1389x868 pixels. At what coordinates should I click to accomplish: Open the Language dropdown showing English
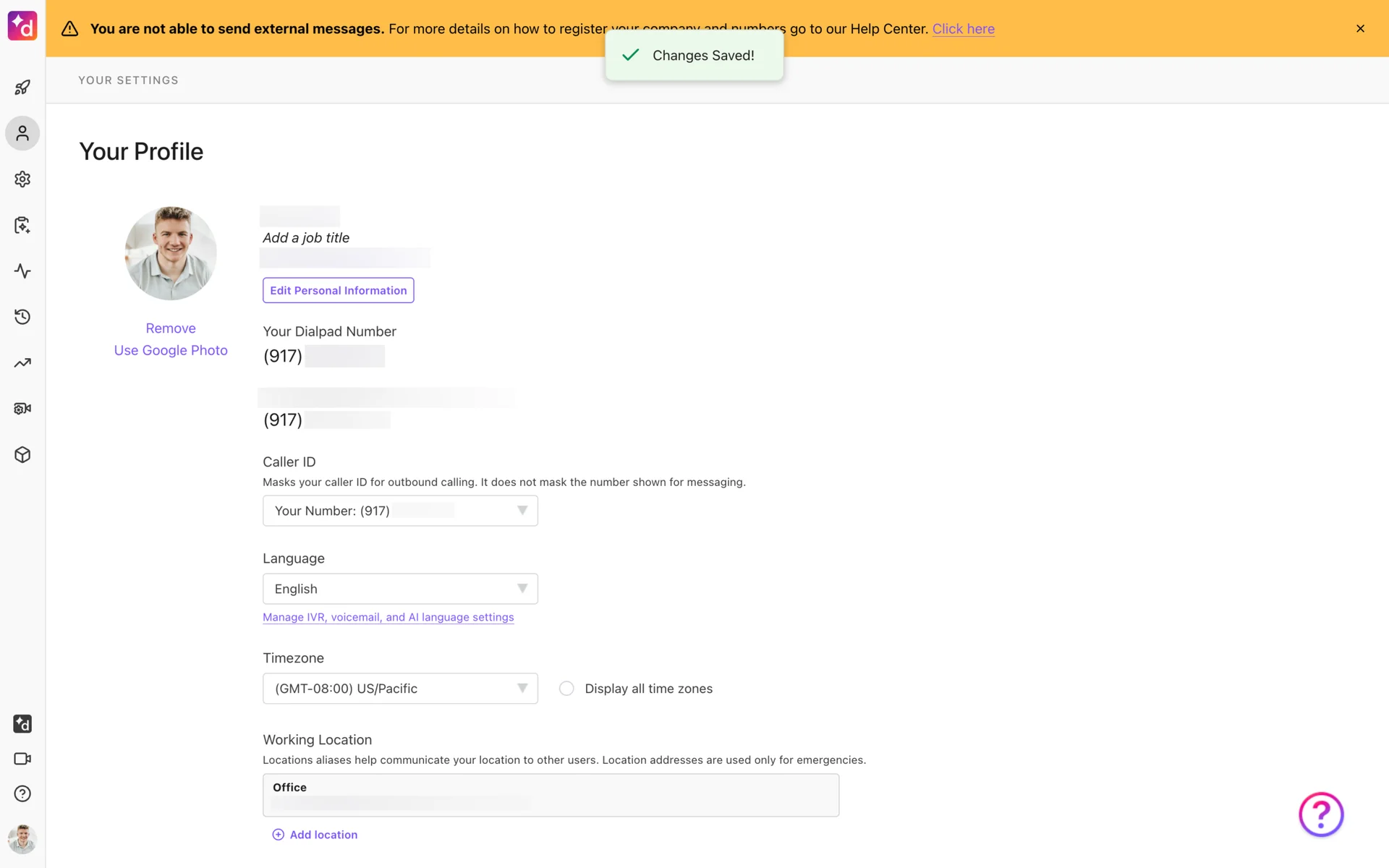pos(400,589)
